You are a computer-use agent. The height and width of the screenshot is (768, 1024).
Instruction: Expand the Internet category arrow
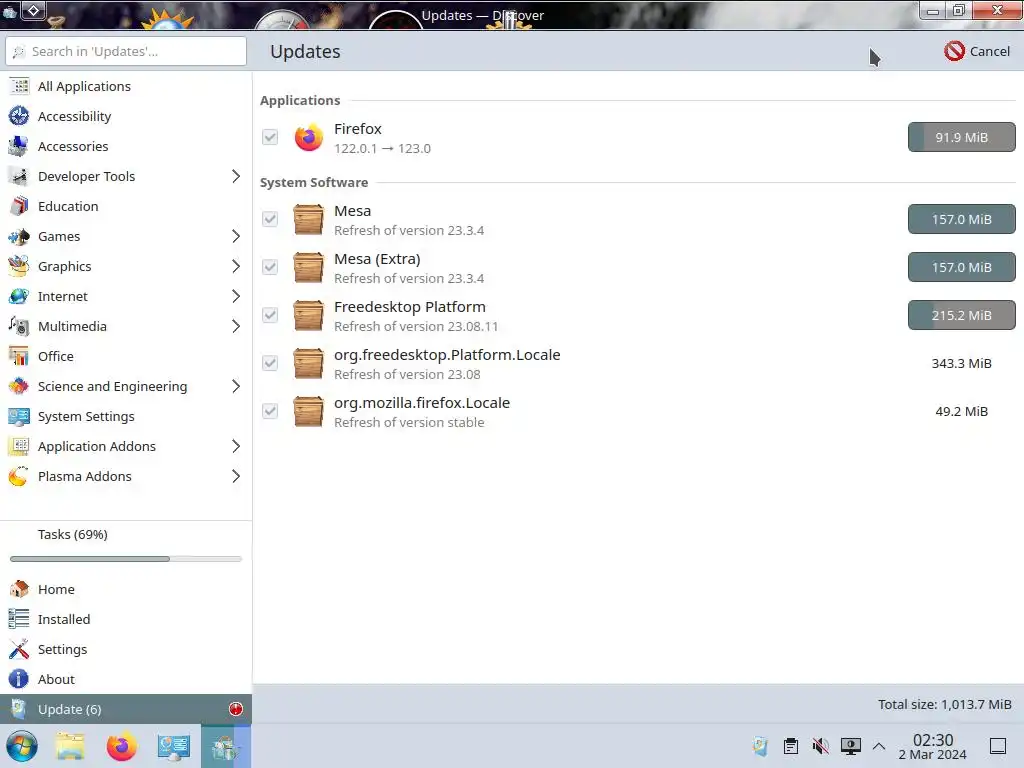pos(236,296)
